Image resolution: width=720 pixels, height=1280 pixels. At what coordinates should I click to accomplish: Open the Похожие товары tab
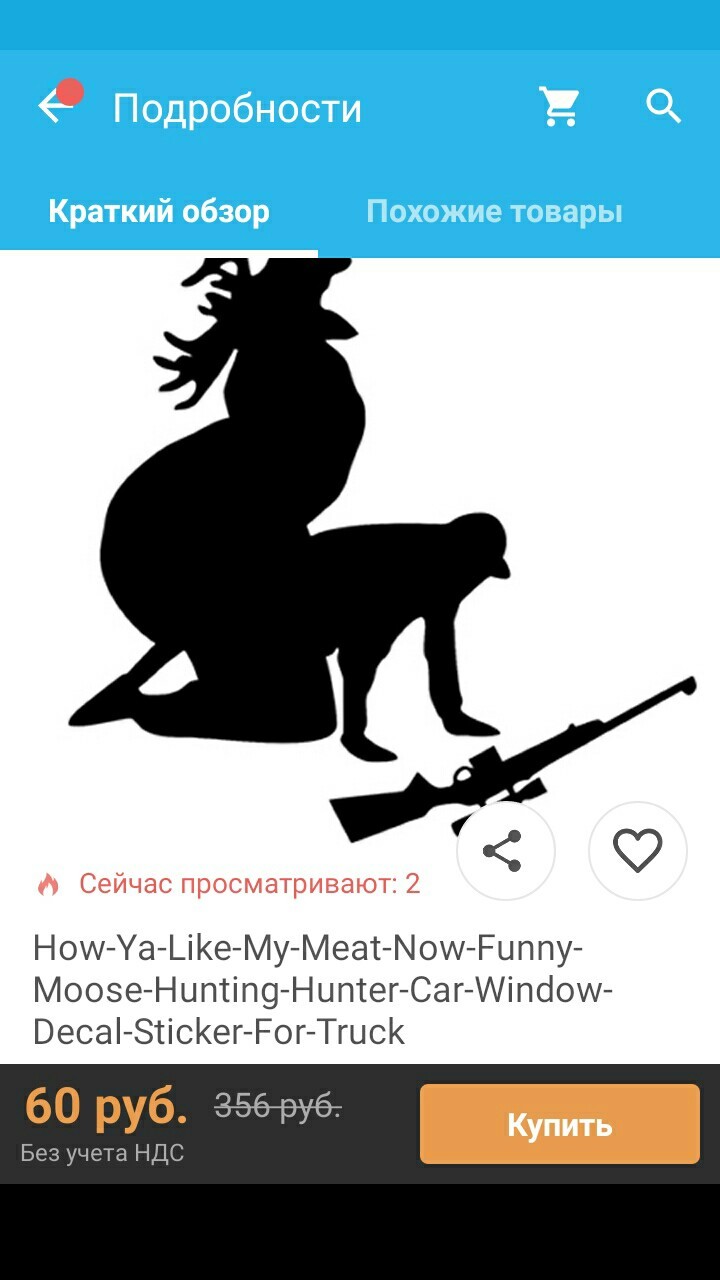[494, 212]
